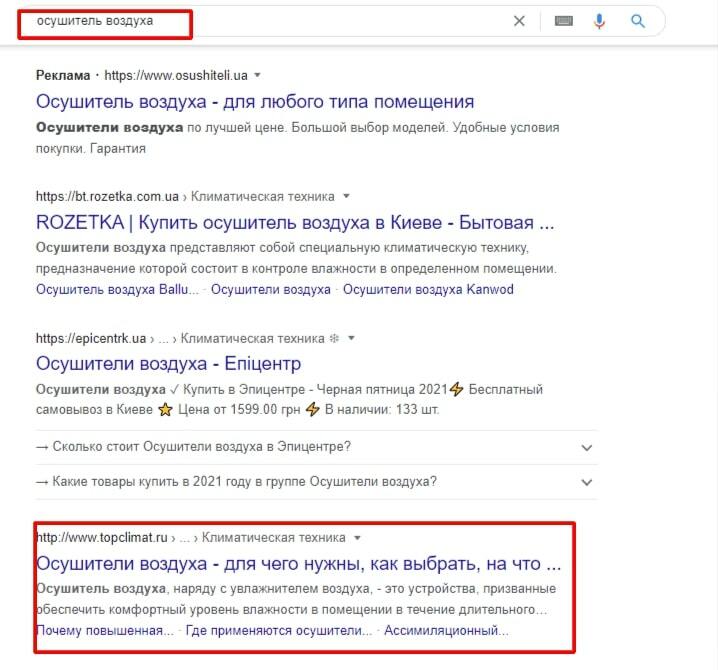Image resolution: width=718 pixels, height=670 pixels.
Task: Submit search with the magnifier icon
Action: 638,21
